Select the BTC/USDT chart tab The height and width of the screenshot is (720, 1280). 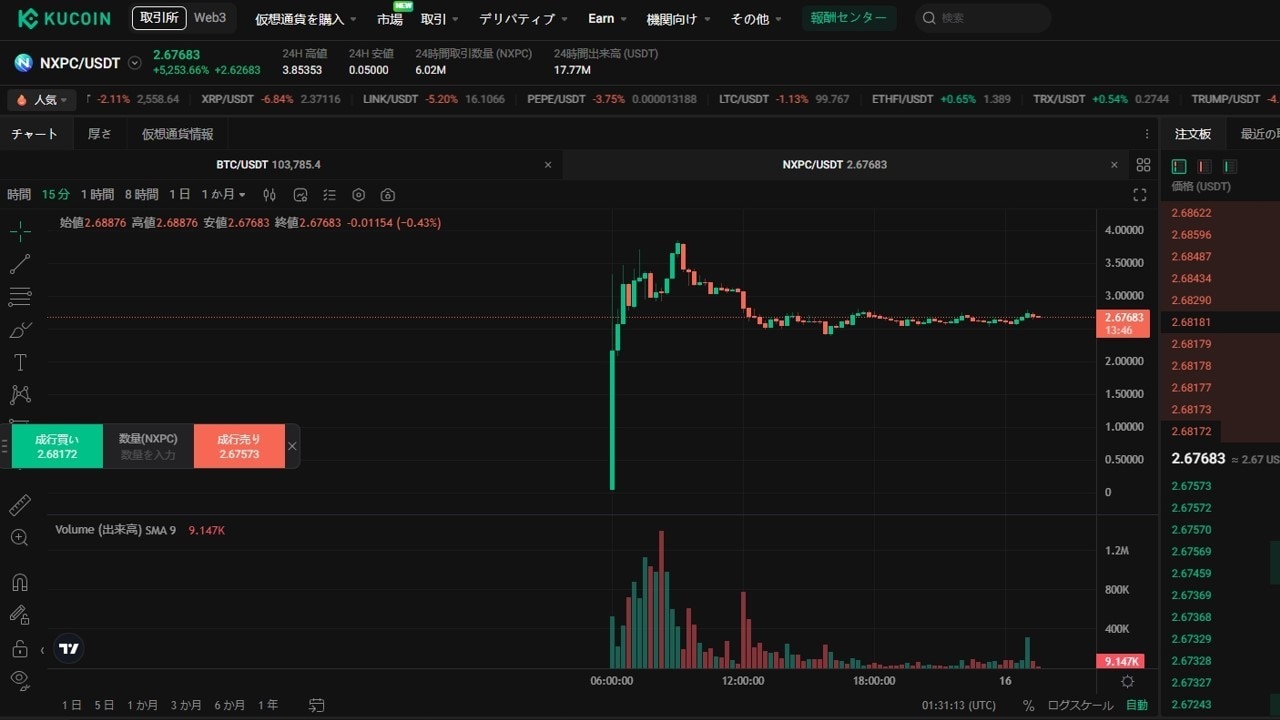269,165
